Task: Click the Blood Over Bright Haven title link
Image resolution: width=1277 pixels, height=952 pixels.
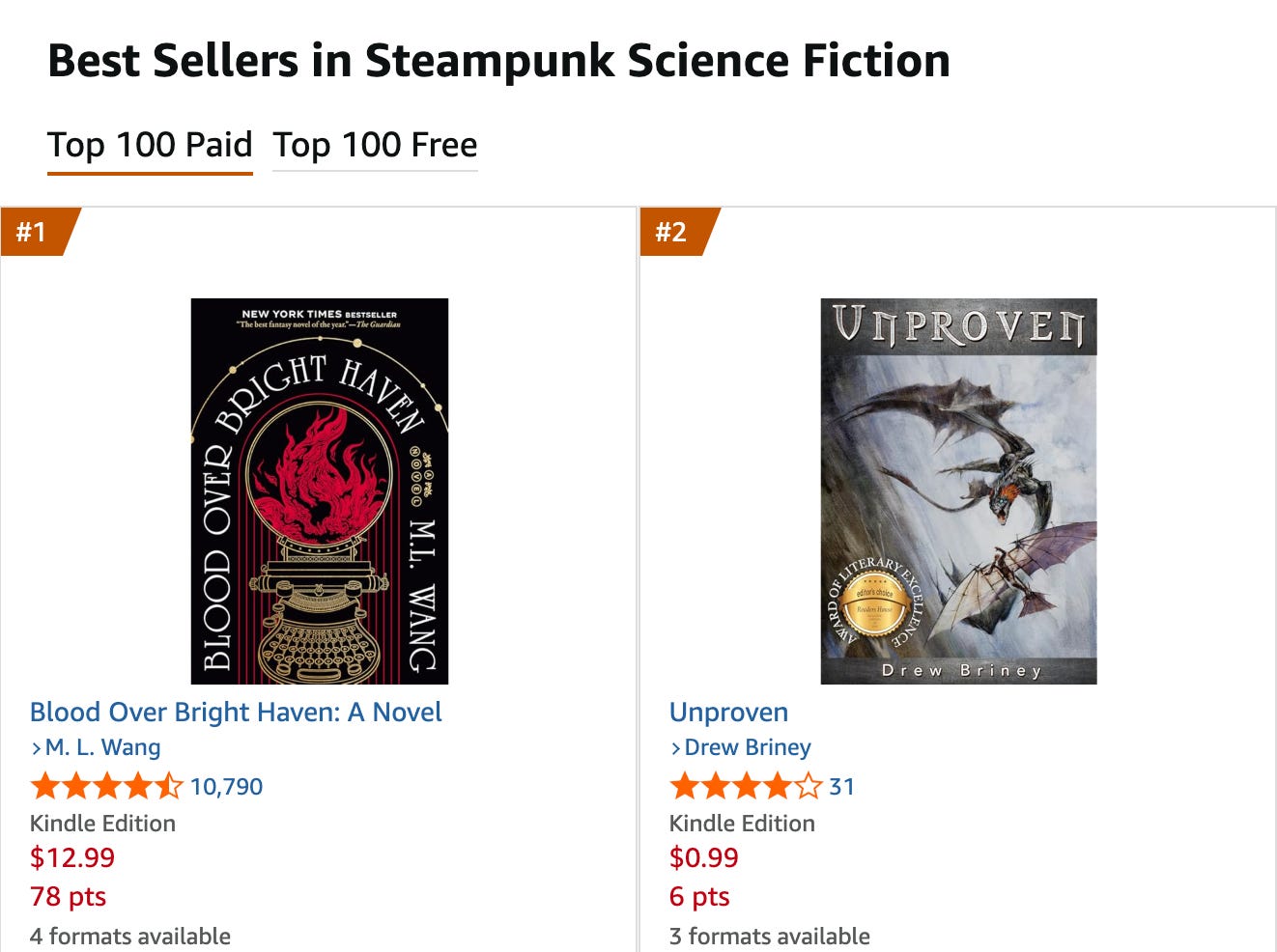Action: pyautogui.click(x=236, y=712)
